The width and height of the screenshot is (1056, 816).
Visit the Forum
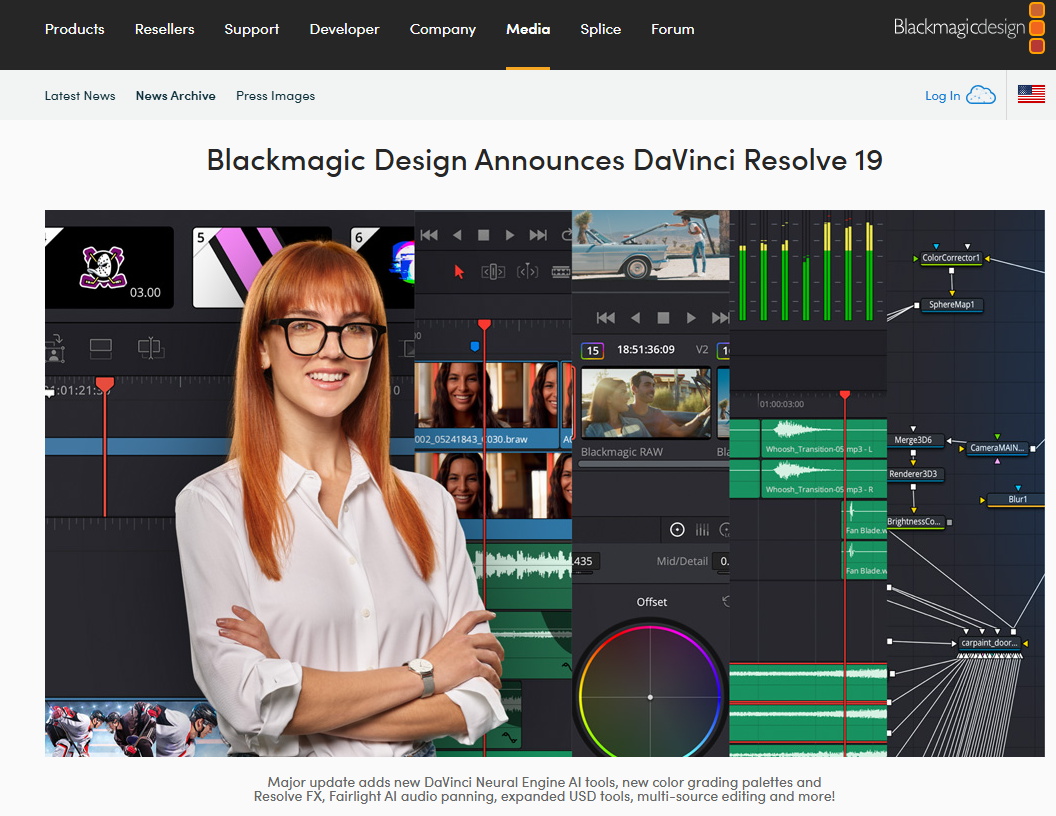point(672,29)
